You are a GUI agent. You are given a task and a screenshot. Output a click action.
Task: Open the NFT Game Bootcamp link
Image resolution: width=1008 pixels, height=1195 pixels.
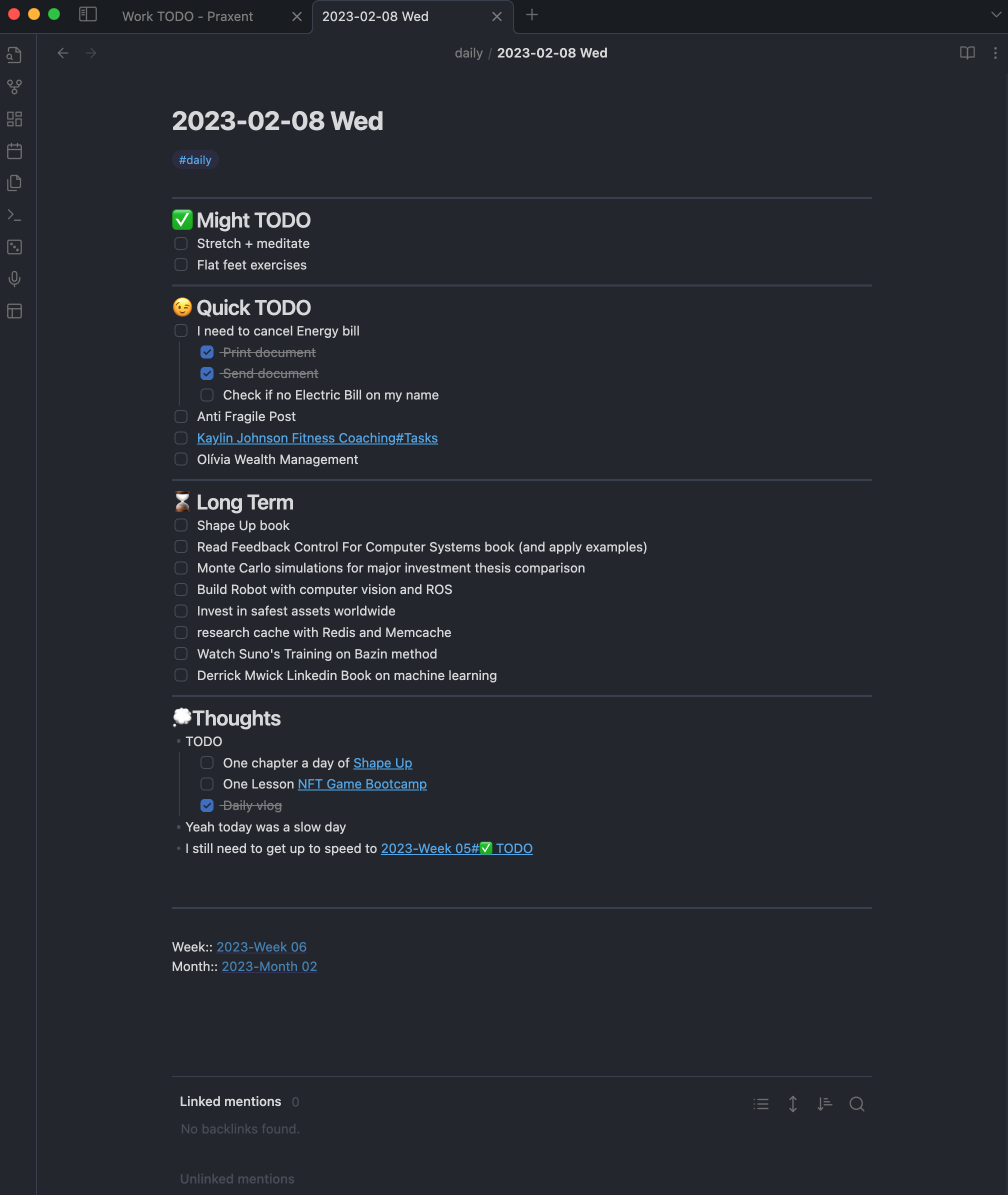[362, 784]
